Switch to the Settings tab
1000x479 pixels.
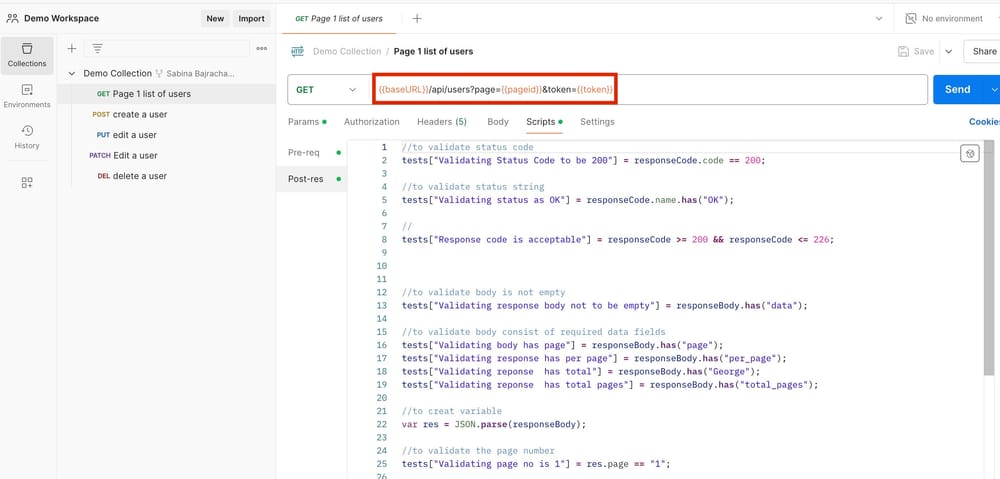point(597,122)
